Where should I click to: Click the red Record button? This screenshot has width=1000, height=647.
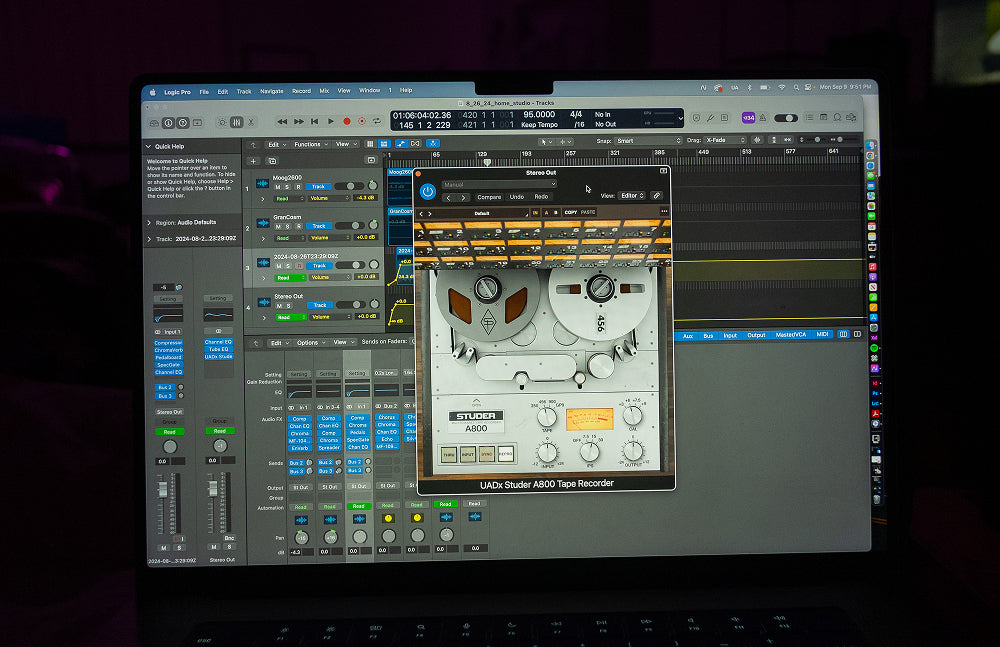[x=346, y=121]
